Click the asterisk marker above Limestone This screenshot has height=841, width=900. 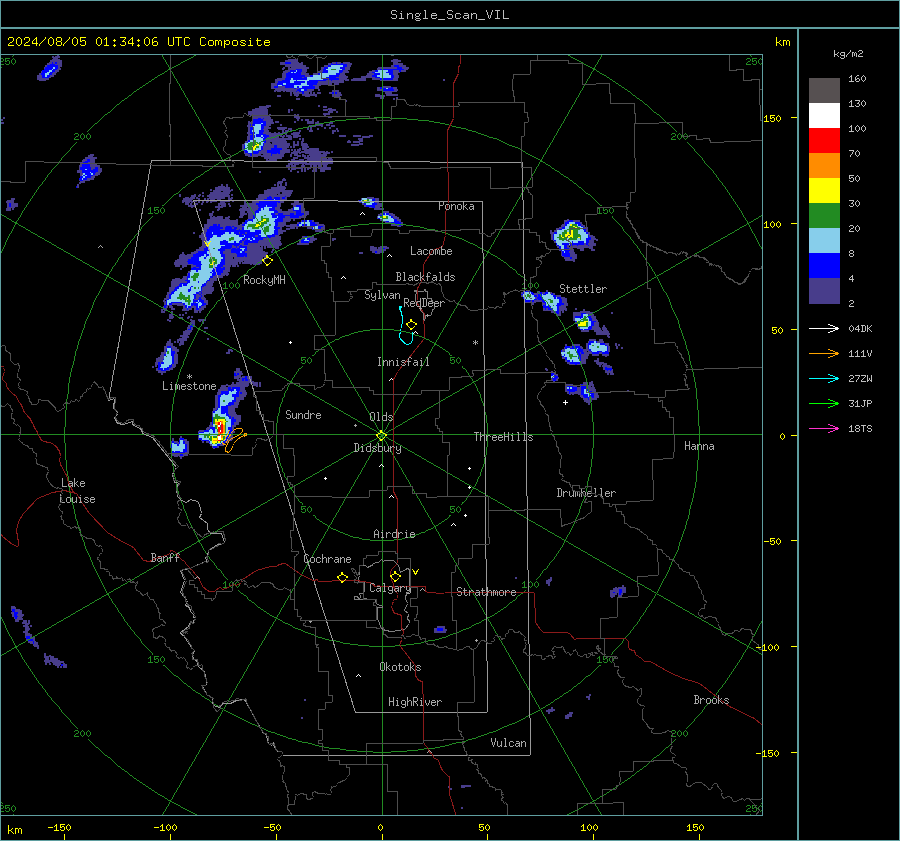click(189, 377)
